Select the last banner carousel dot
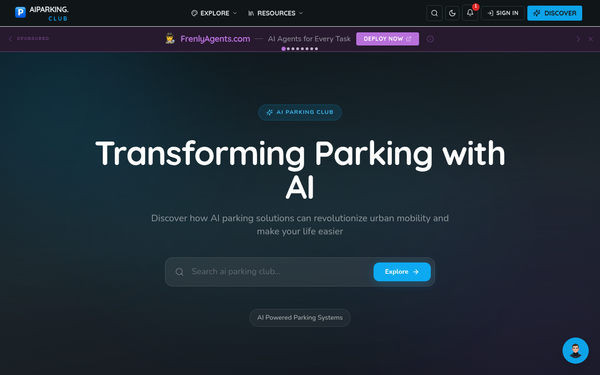This screenshot has height=375, width=600. point(316,49)
